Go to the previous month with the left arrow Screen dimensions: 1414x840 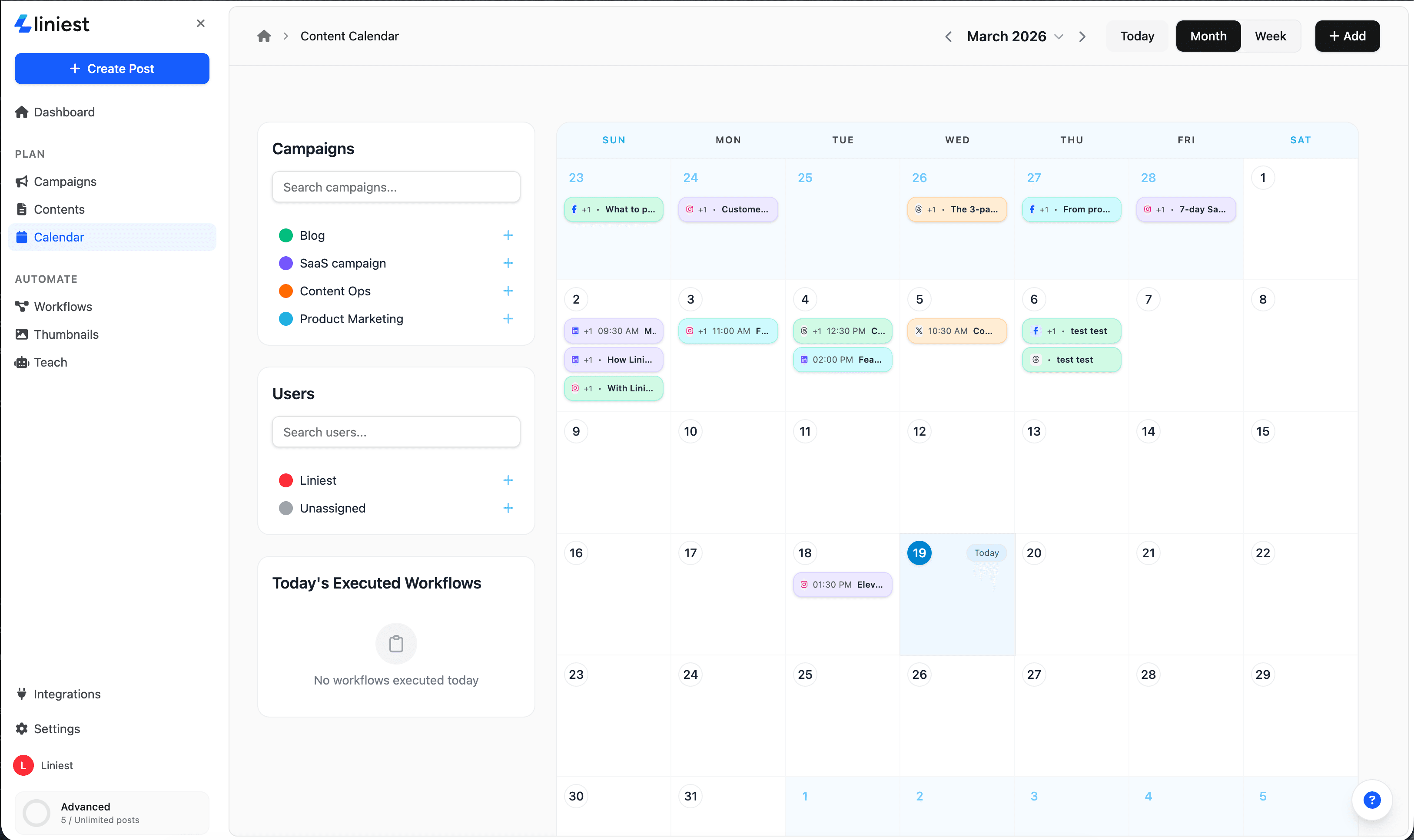click(949, 36)
